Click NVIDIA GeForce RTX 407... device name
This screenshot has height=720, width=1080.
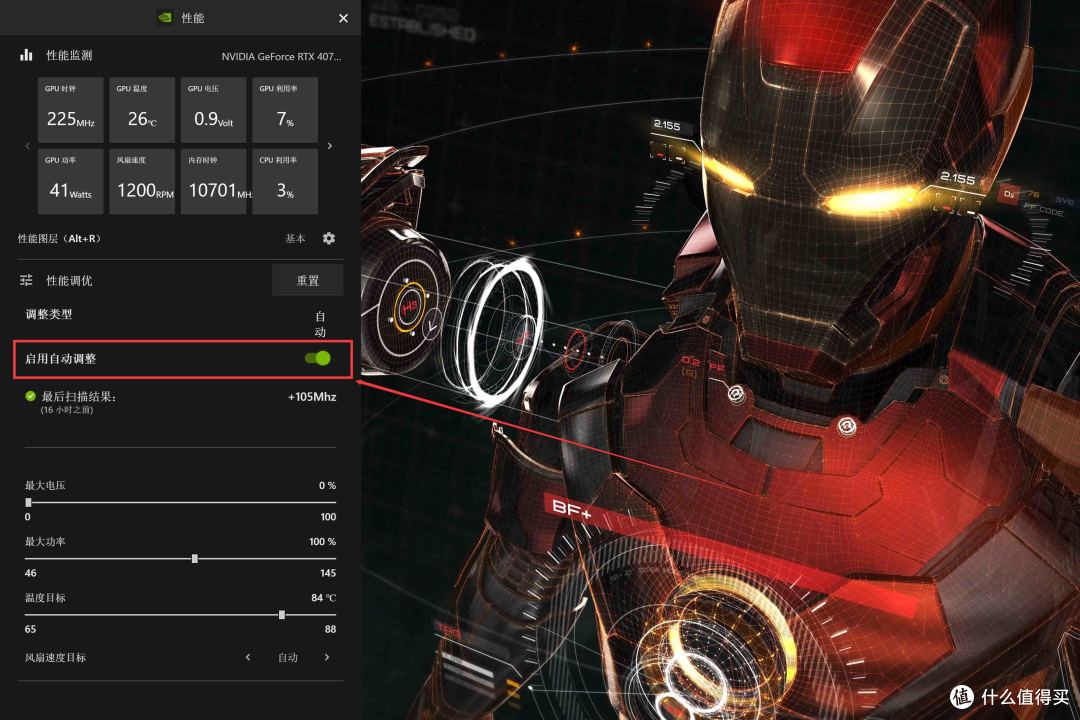(x=281, y=56)
